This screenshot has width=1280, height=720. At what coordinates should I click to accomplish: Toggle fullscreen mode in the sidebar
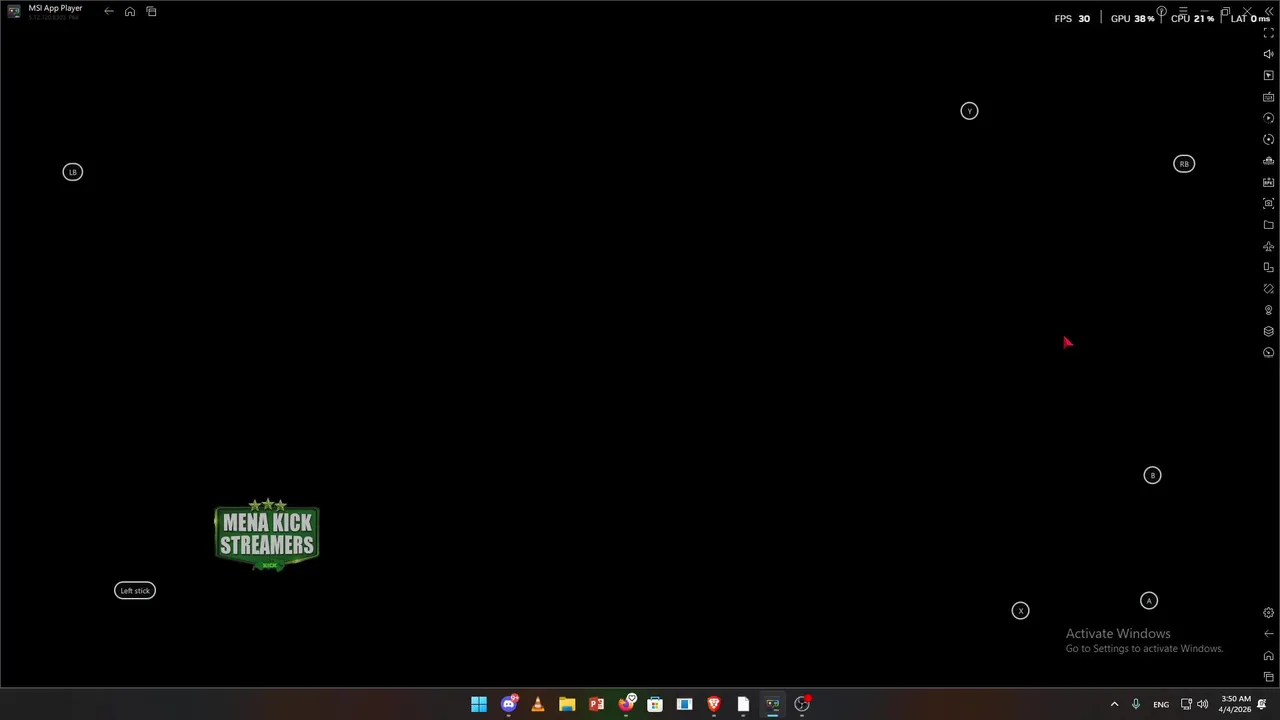coord(1269,33)
